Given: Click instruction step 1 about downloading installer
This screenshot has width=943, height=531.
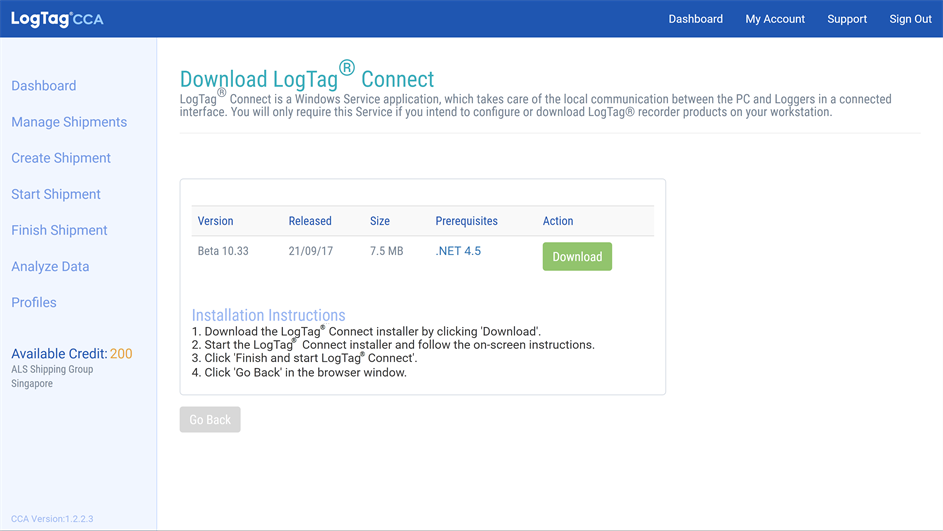Looking at the screenshot, I should click(366, 331).
